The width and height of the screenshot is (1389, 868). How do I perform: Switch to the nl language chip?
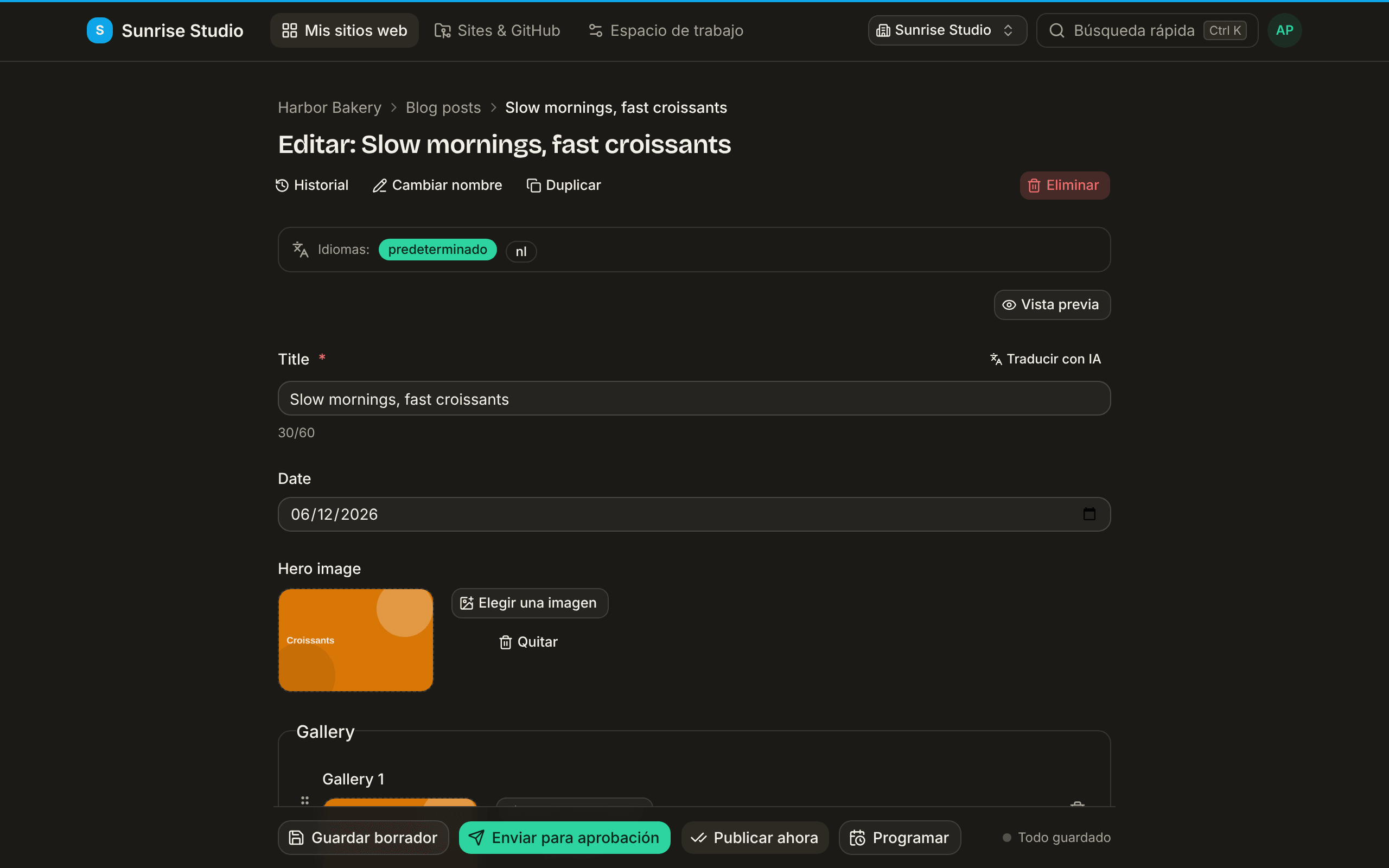520,251
